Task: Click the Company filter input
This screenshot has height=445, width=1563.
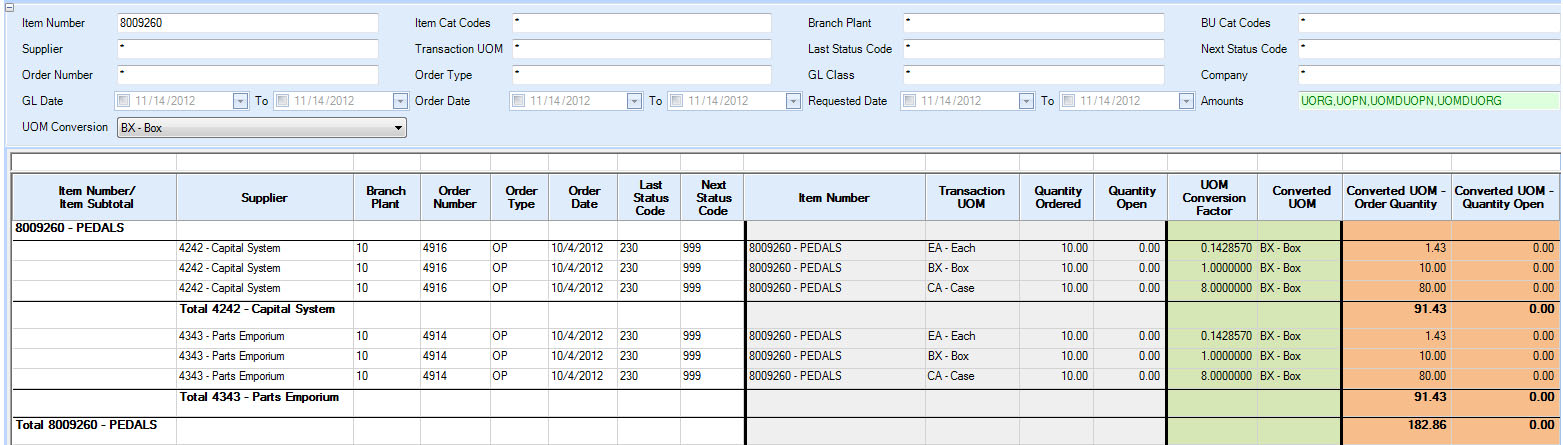Action: point(1426,75)
